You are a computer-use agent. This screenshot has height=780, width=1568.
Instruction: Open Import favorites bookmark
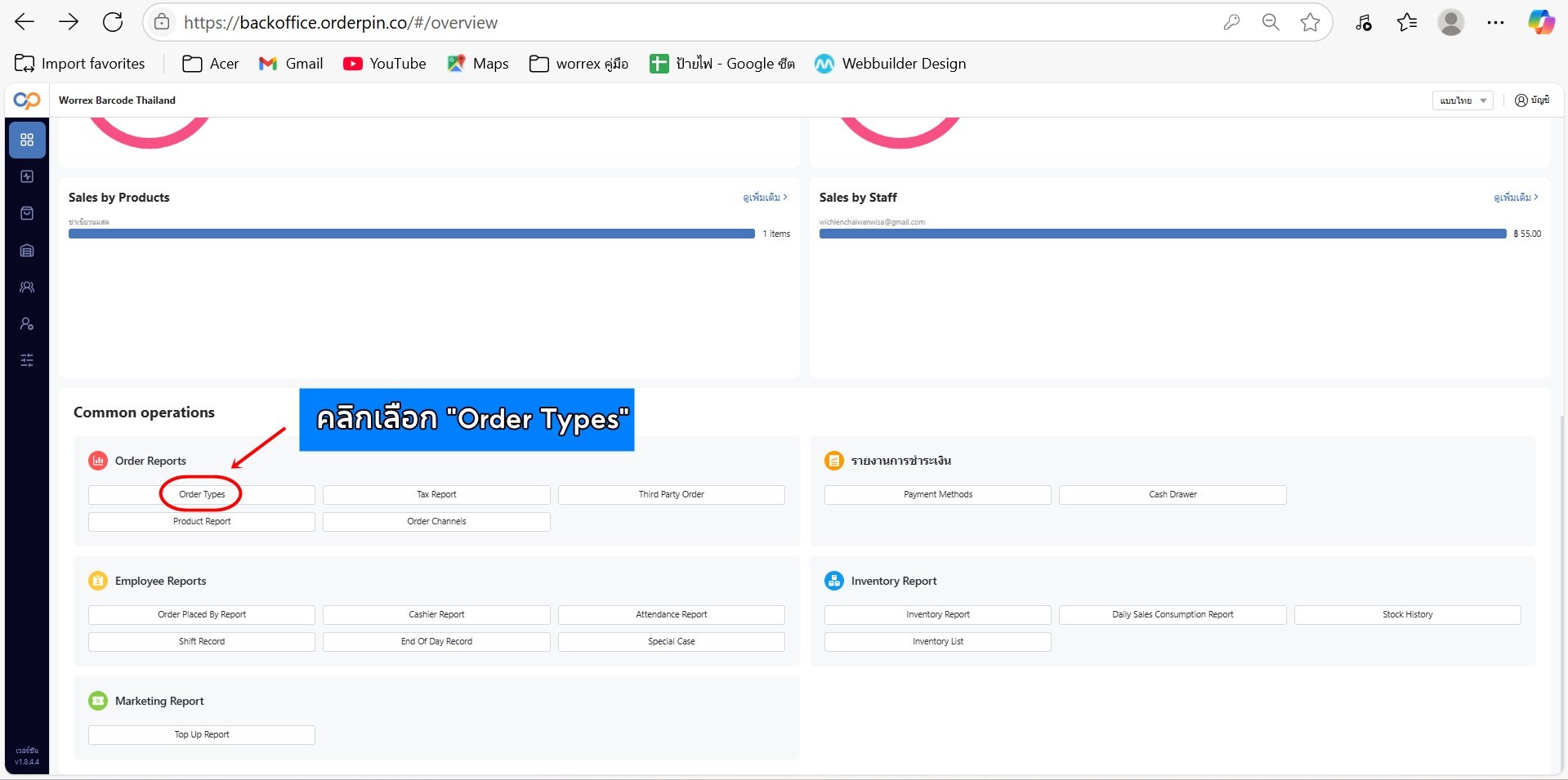pos(80,64)
